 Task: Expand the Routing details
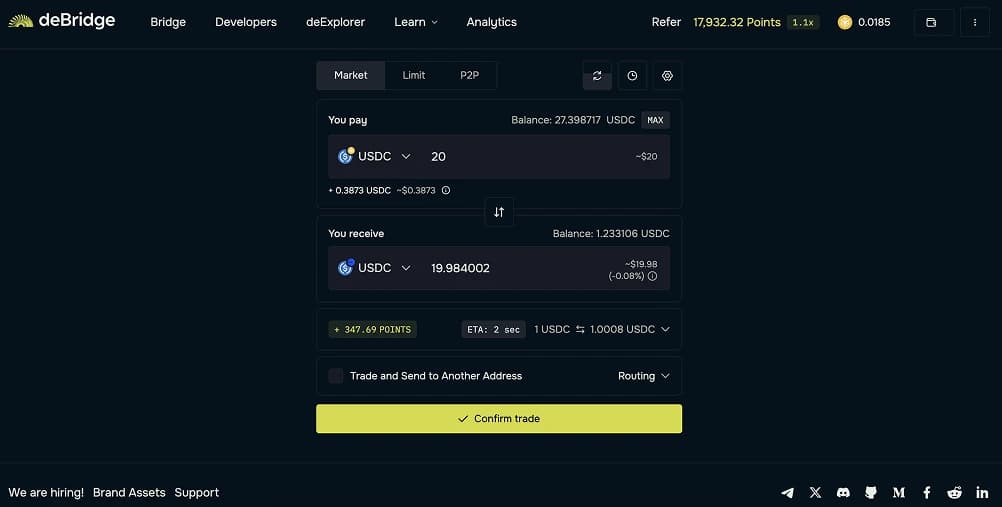pos(643,376)
